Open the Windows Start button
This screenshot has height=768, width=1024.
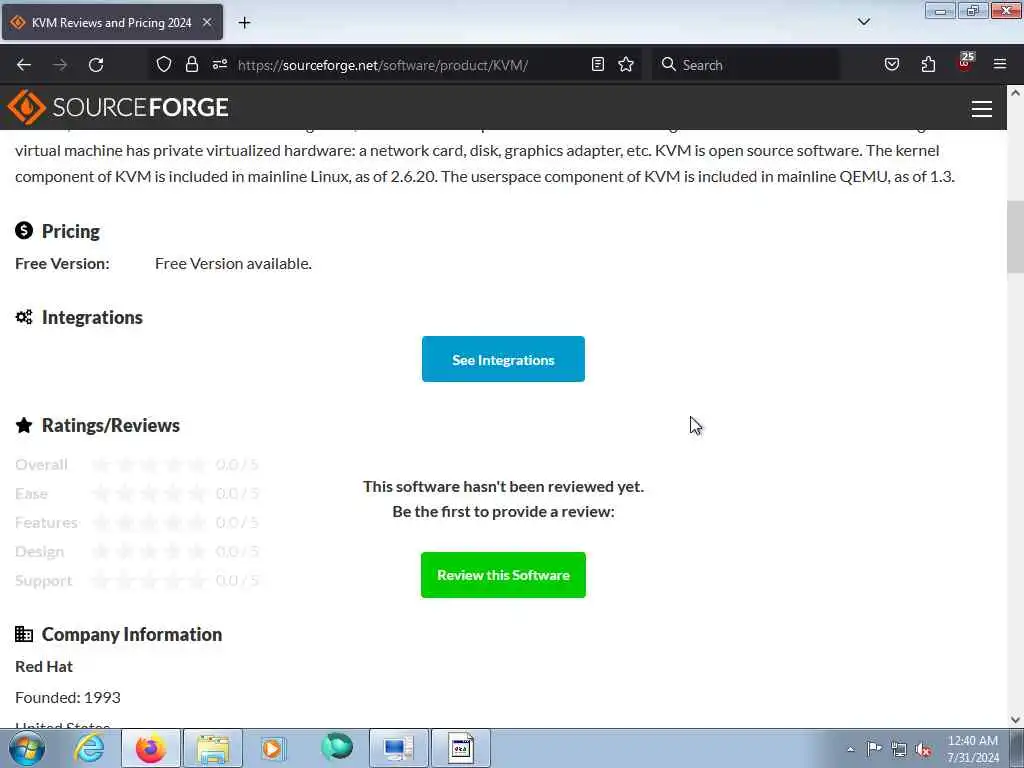click(27, 748)
